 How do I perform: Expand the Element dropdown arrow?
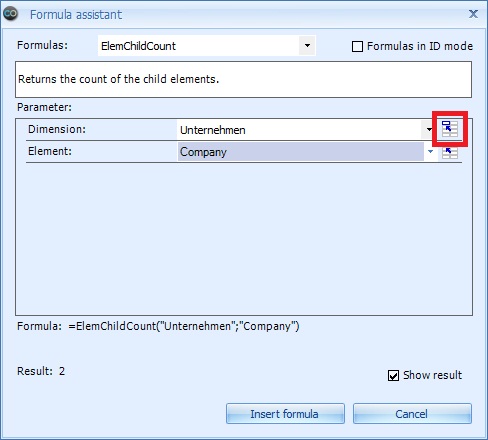click(430, 152)
